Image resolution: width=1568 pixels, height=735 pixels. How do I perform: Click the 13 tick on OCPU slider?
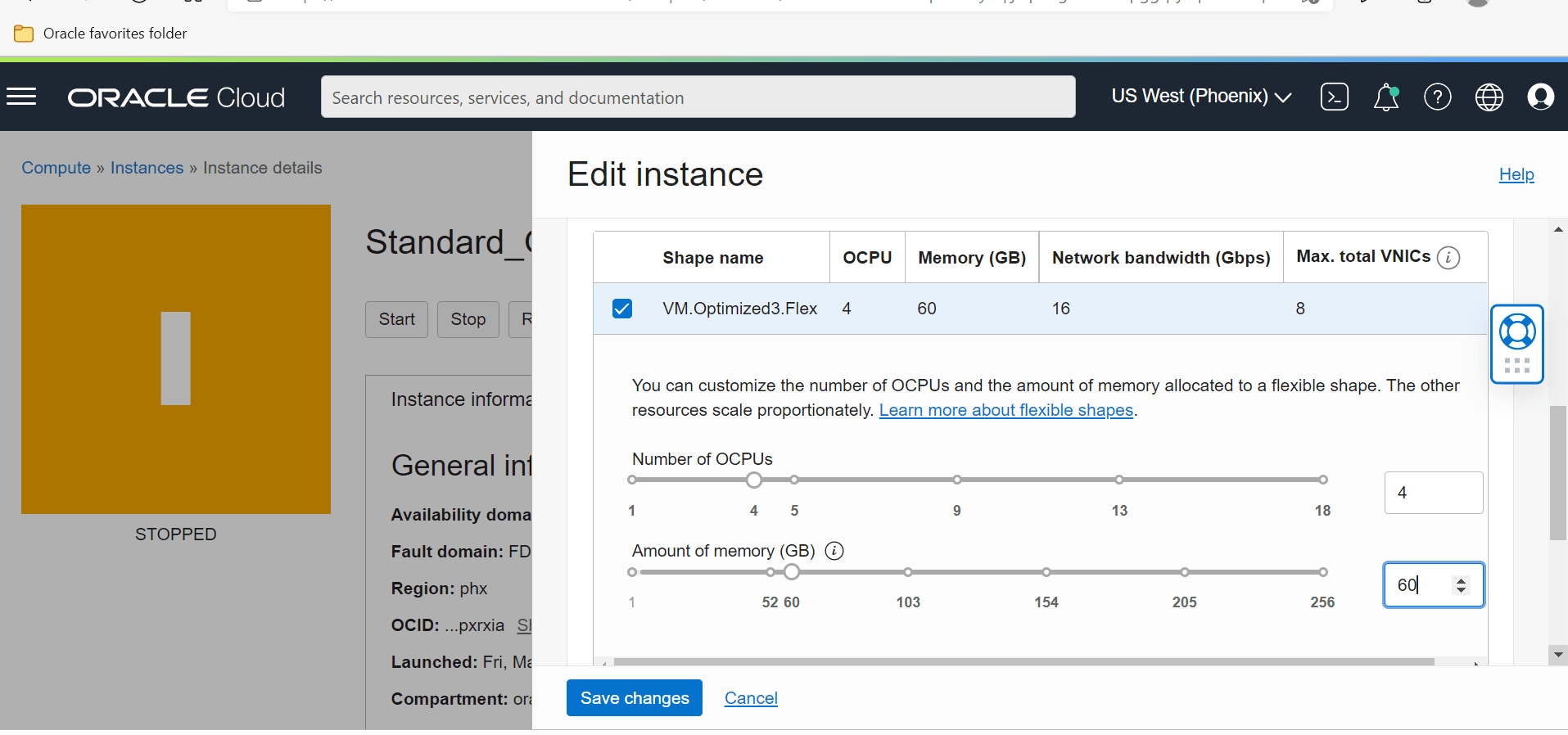(1119, 480)
